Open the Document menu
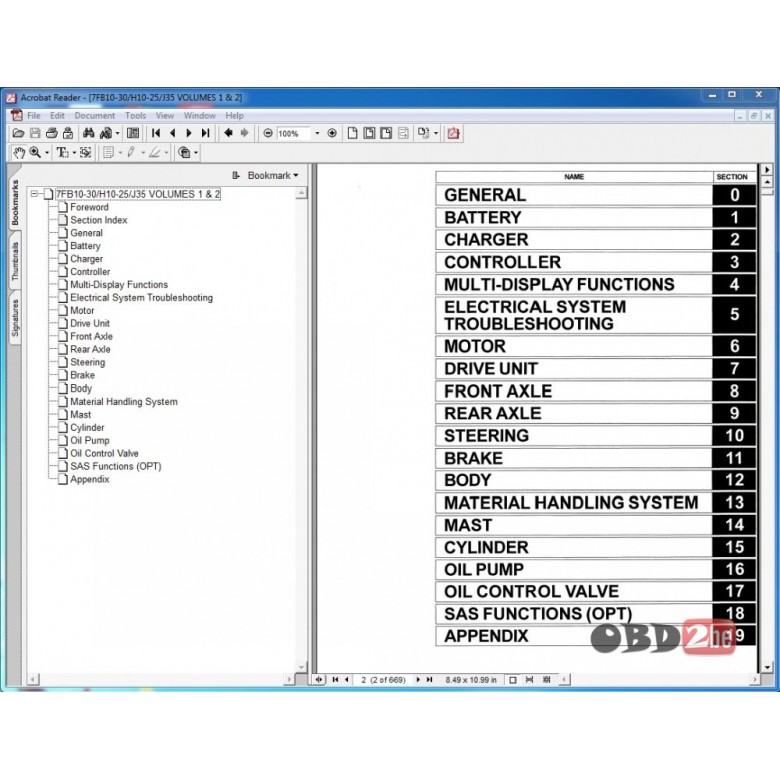 tap(95, 116)
